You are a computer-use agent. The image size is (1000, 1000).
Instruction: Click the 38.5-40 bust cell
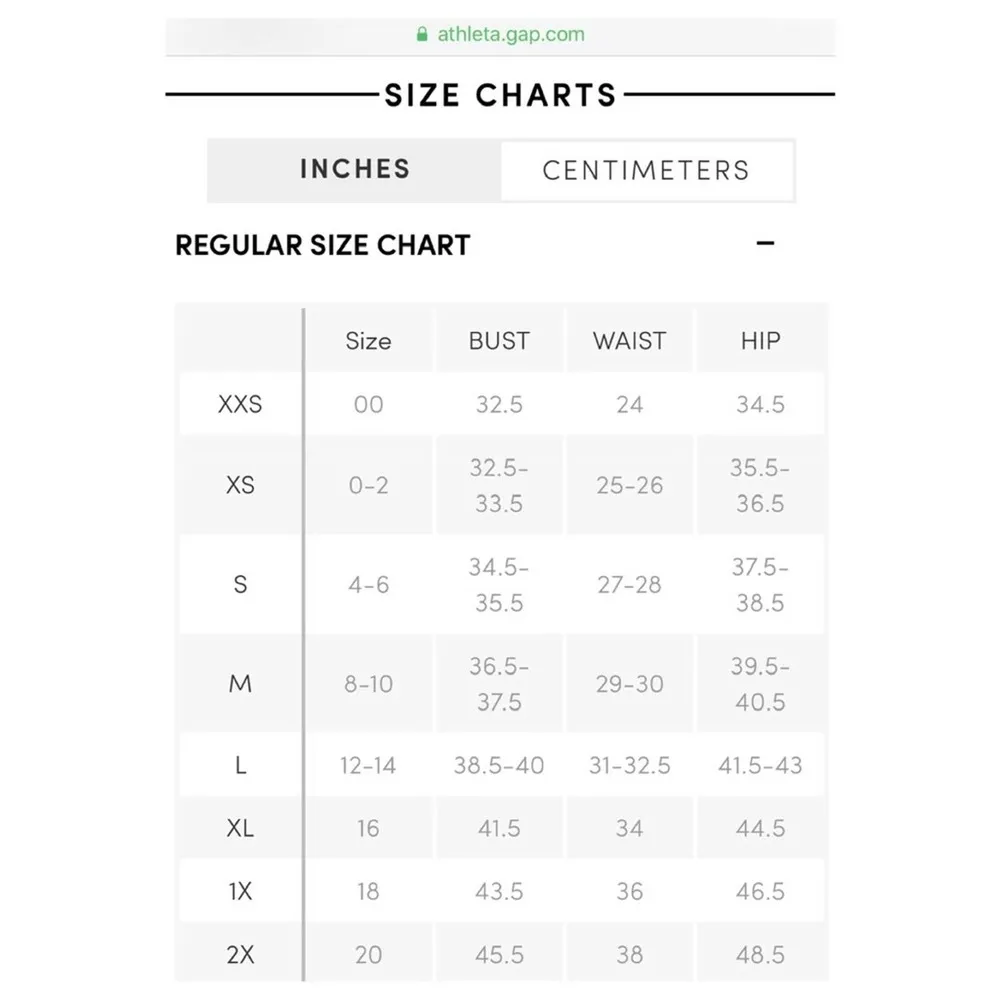pyautogui.click(x=499, y=766)
